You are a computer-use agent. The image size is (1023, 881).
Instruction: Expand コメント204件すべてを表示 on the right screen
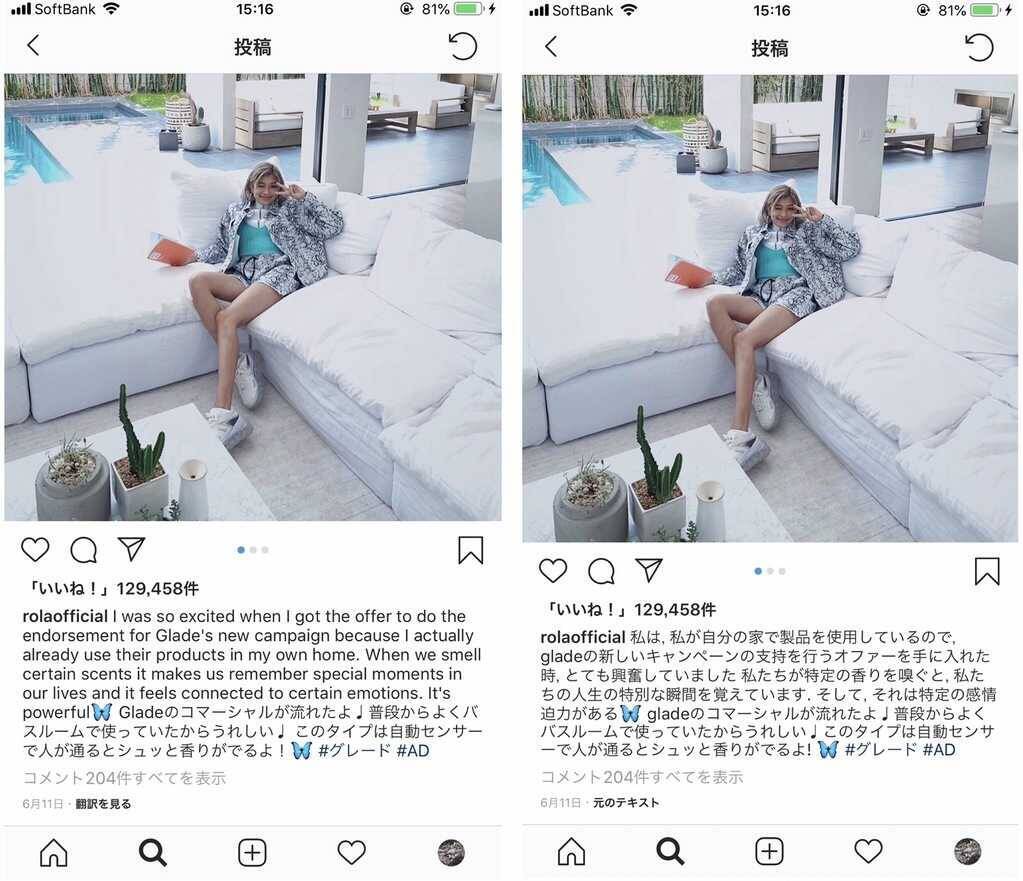pos(642,777)
